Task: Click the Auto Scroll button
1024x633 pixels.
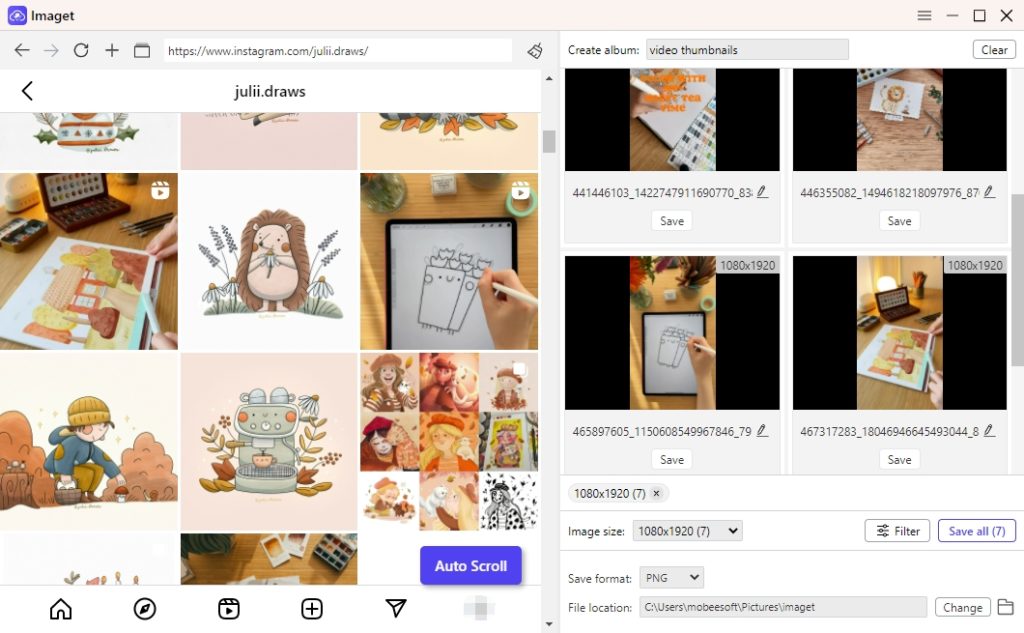Action: 471,565
